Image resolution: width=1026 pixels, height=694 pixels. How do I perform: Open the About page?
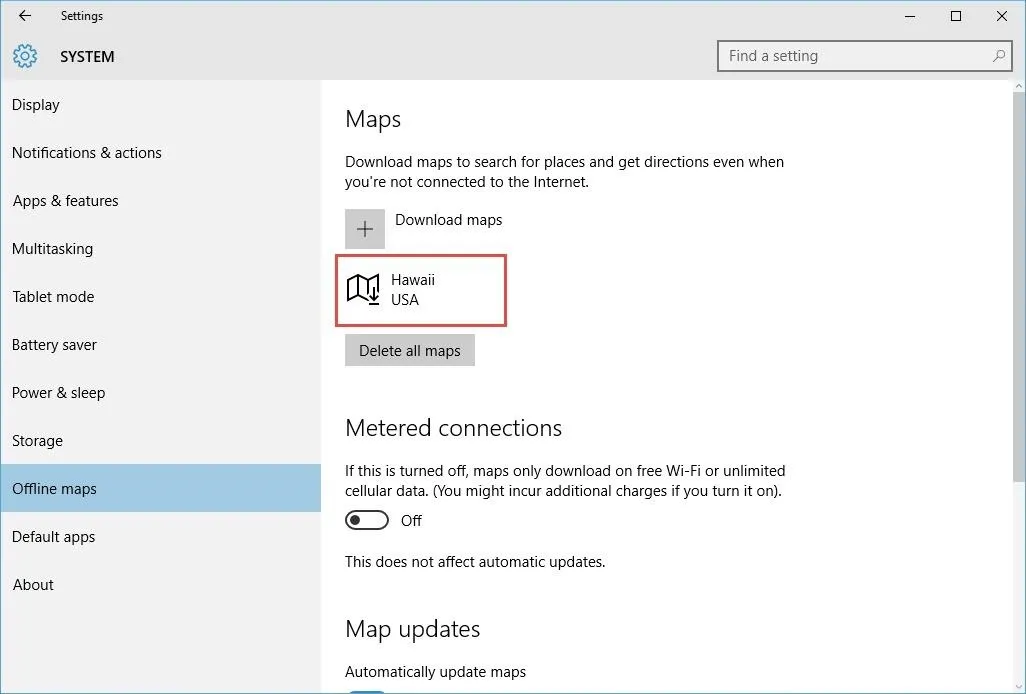tap(160, 585)
